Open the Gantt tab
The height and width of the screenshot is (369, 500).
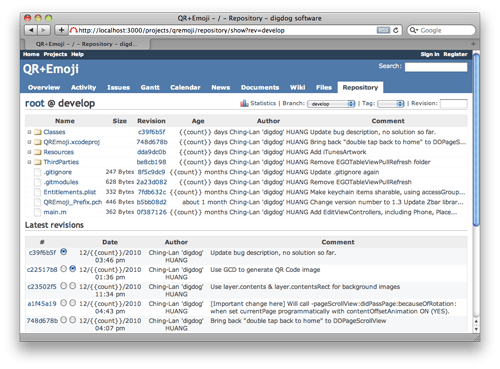click(150, 87)
